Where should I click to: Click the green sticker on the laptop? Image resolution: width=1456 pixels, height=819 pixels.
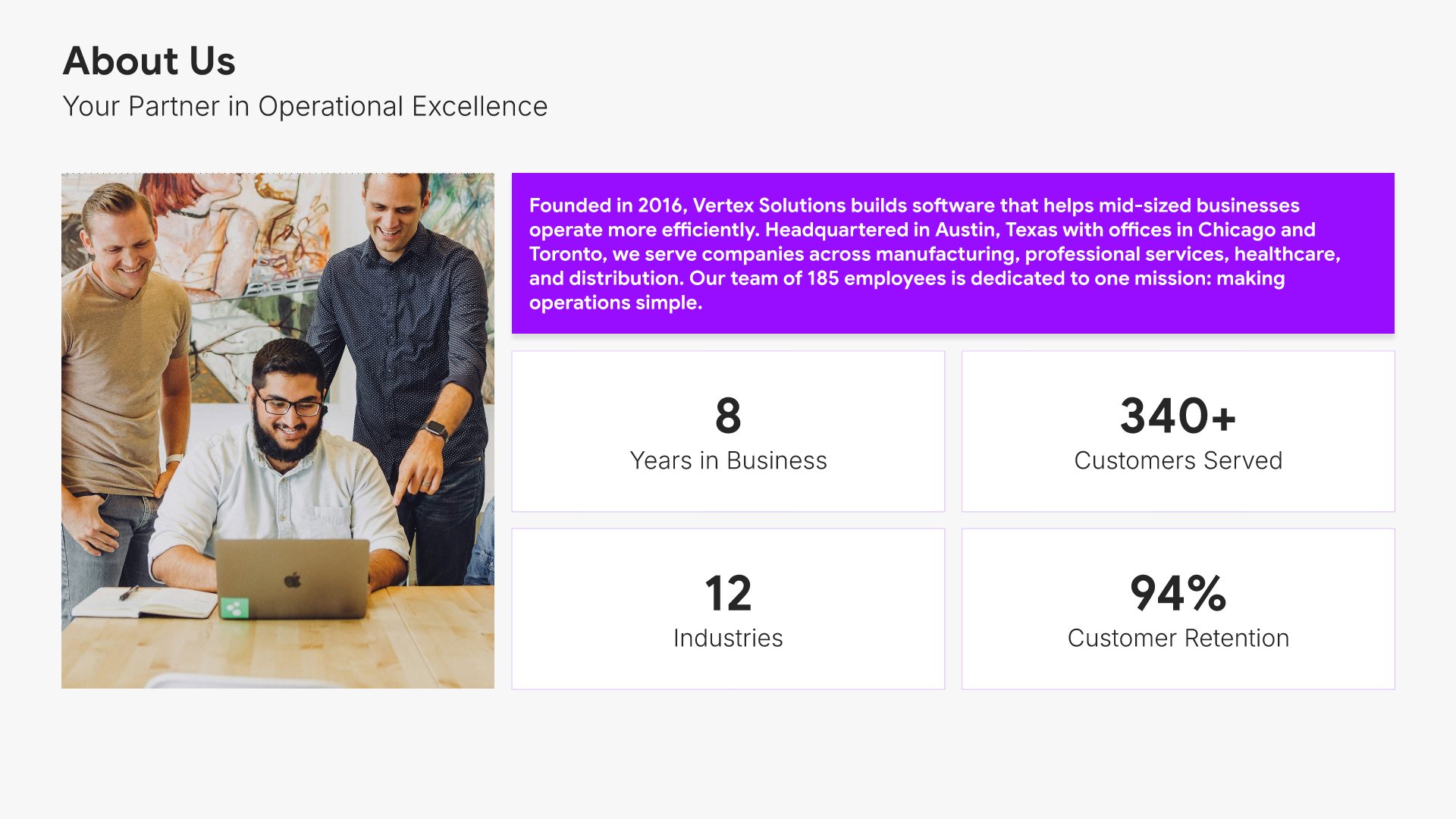tap(234, 607)
